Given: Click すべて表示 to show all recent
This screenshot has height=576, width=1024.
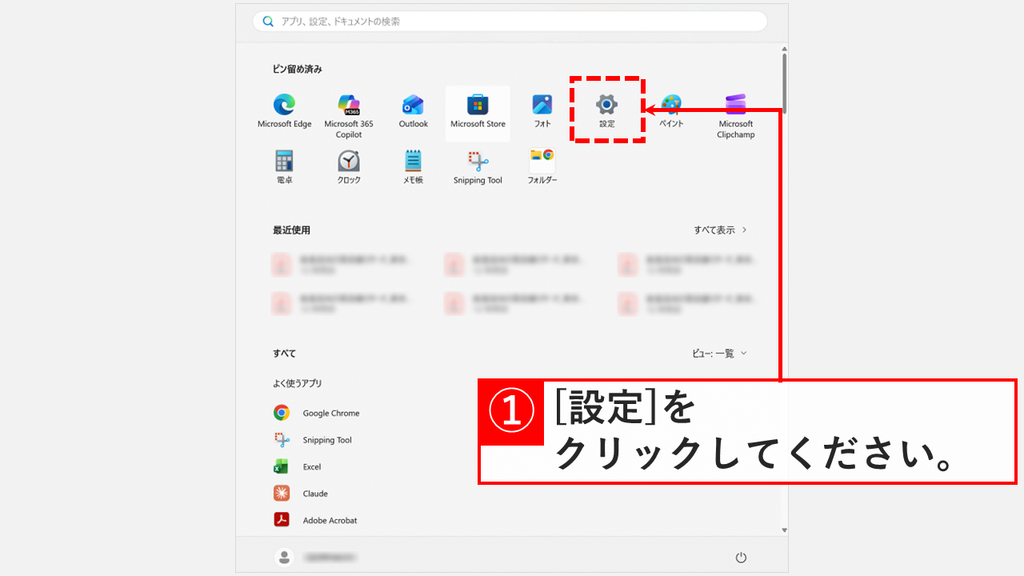Looking at the screenshot, I should click(720, 230).
